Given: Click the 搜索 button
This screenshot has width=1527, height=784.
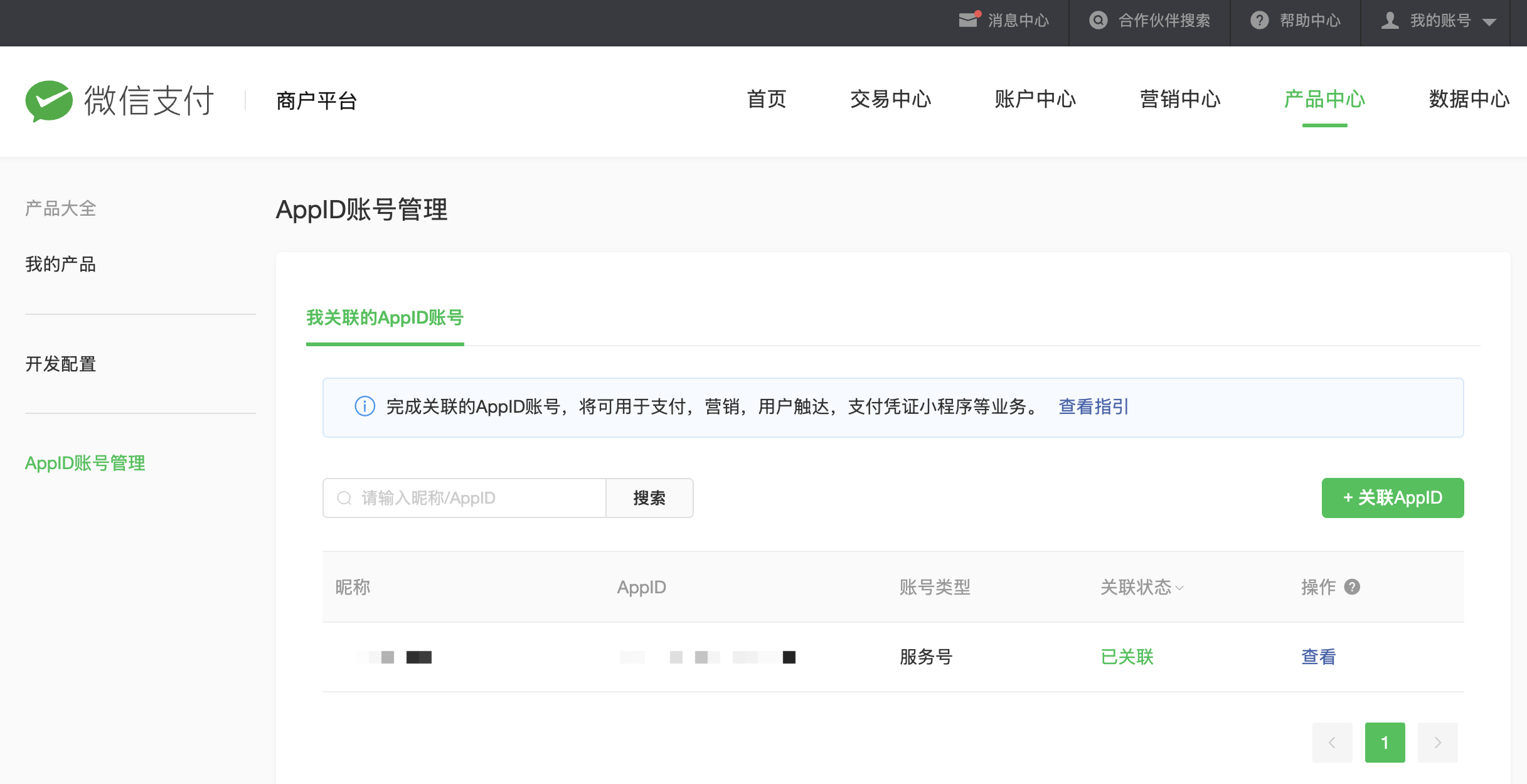Looking at the screenshot, I should tap(649, 498).
